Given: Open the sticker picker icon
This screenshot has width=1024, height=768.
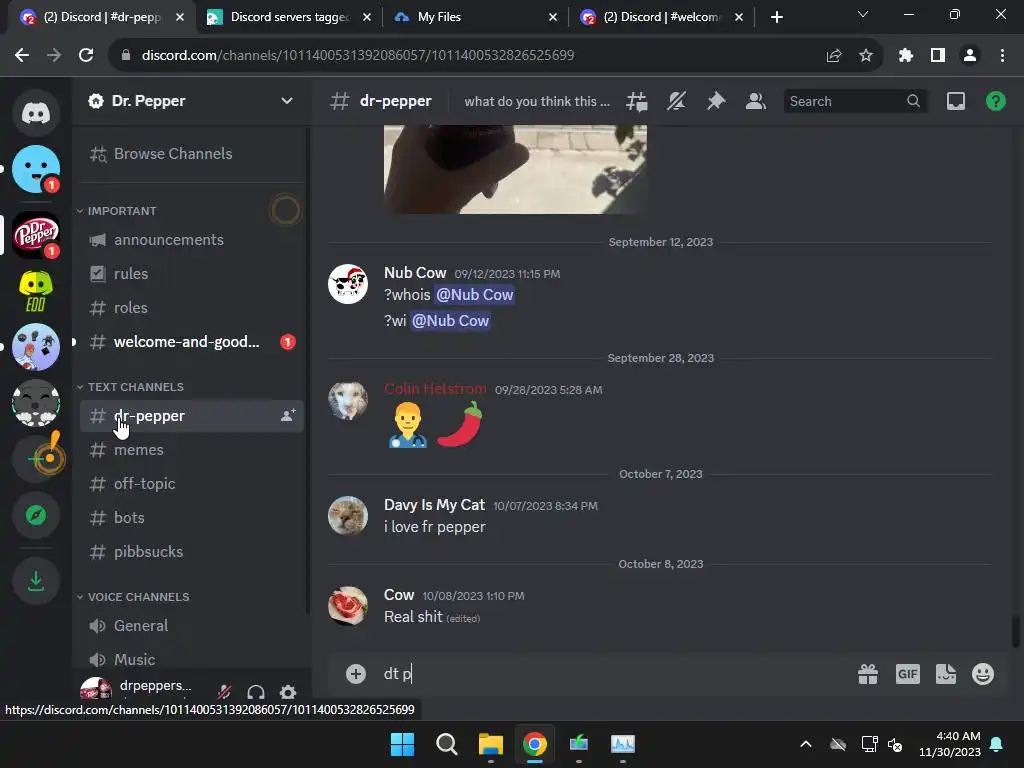Looking at the screenshot, I should coord(946,673).
